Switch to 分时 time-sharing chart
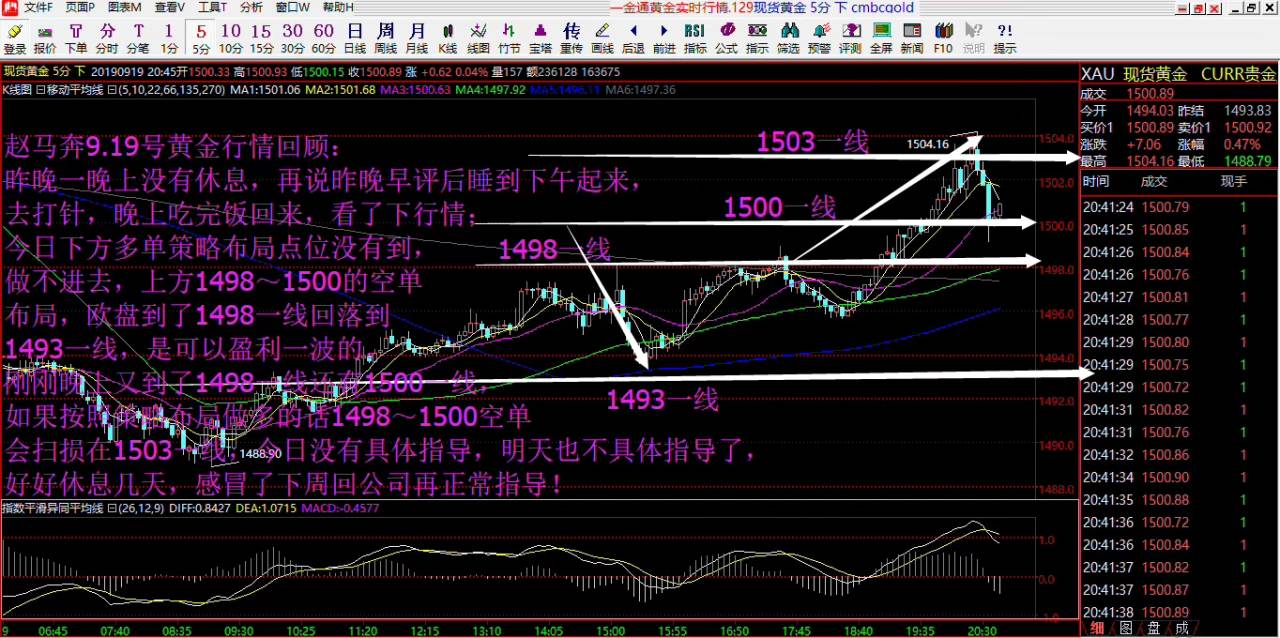Screen dimensions: 1280x638 107,38
